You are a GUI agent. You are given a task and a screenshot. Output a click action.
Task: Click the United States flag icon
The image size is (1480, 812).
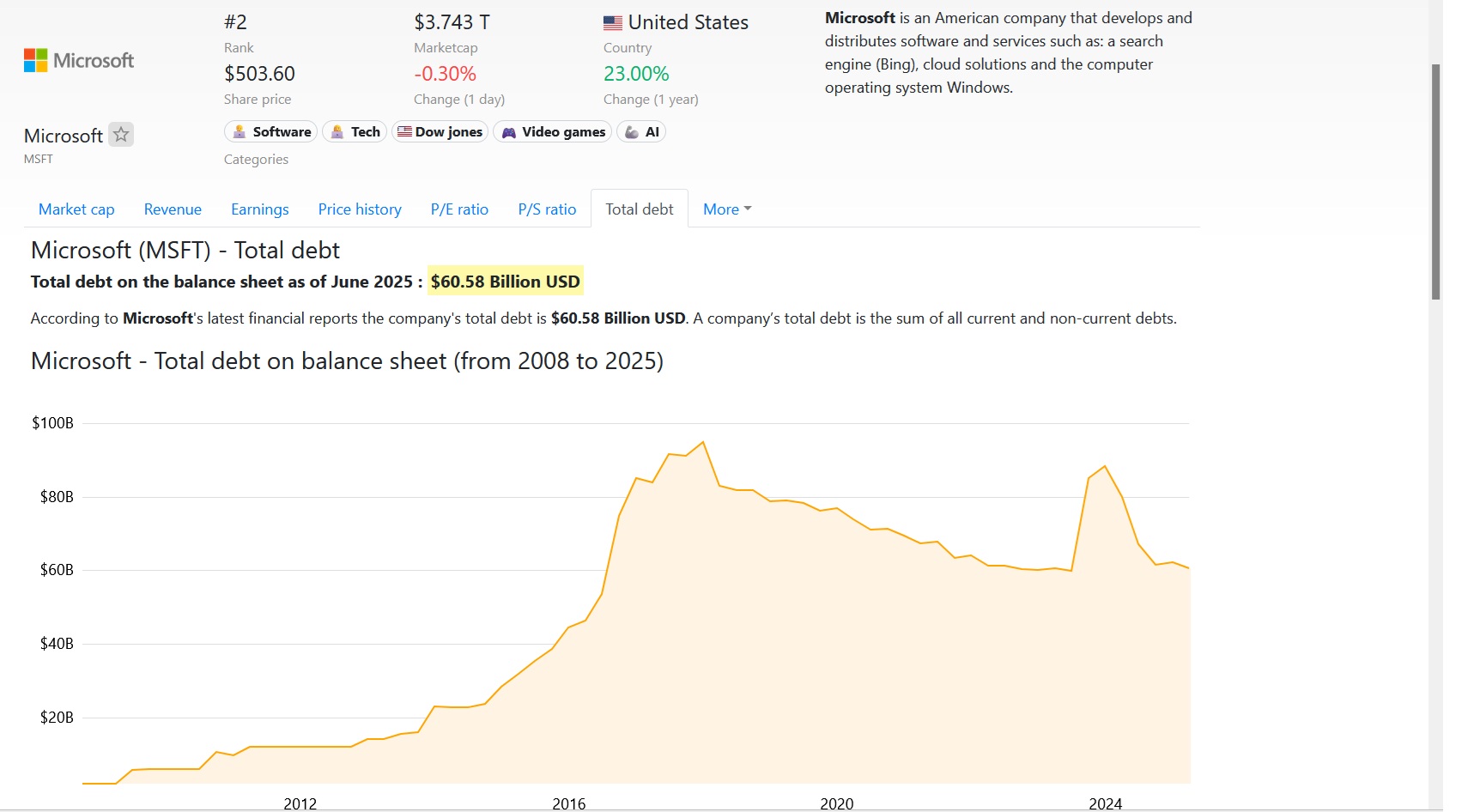coord(613,23)
